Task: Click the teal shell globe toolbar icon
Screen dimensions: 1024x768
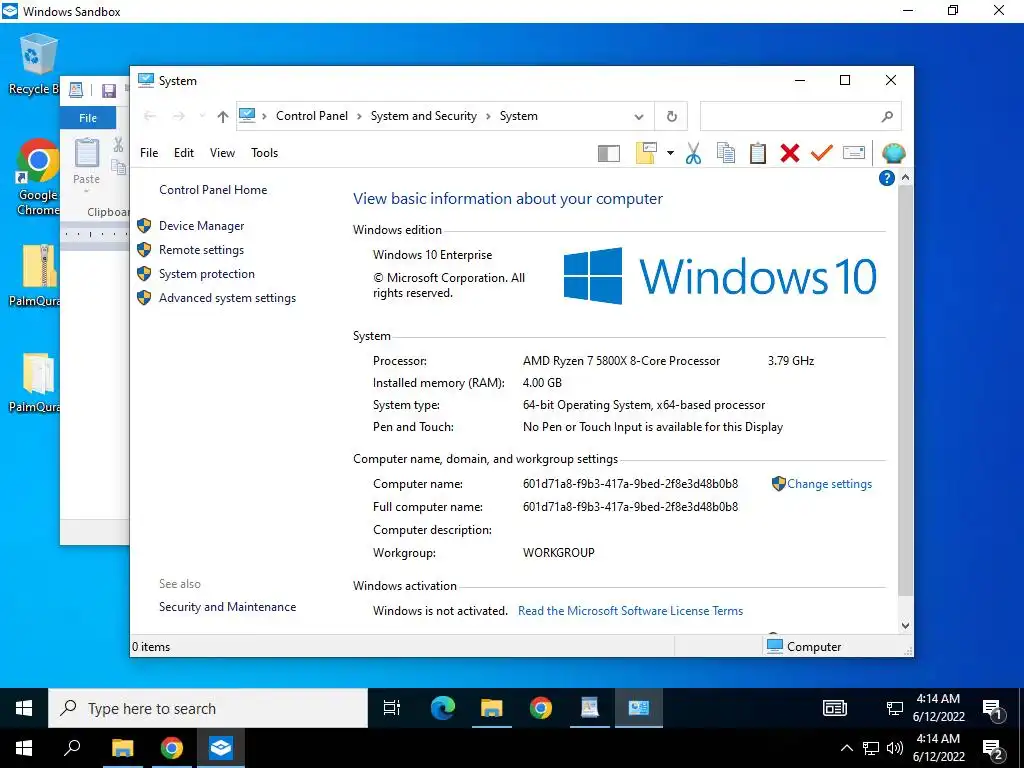Action: [x=893, y=153]
